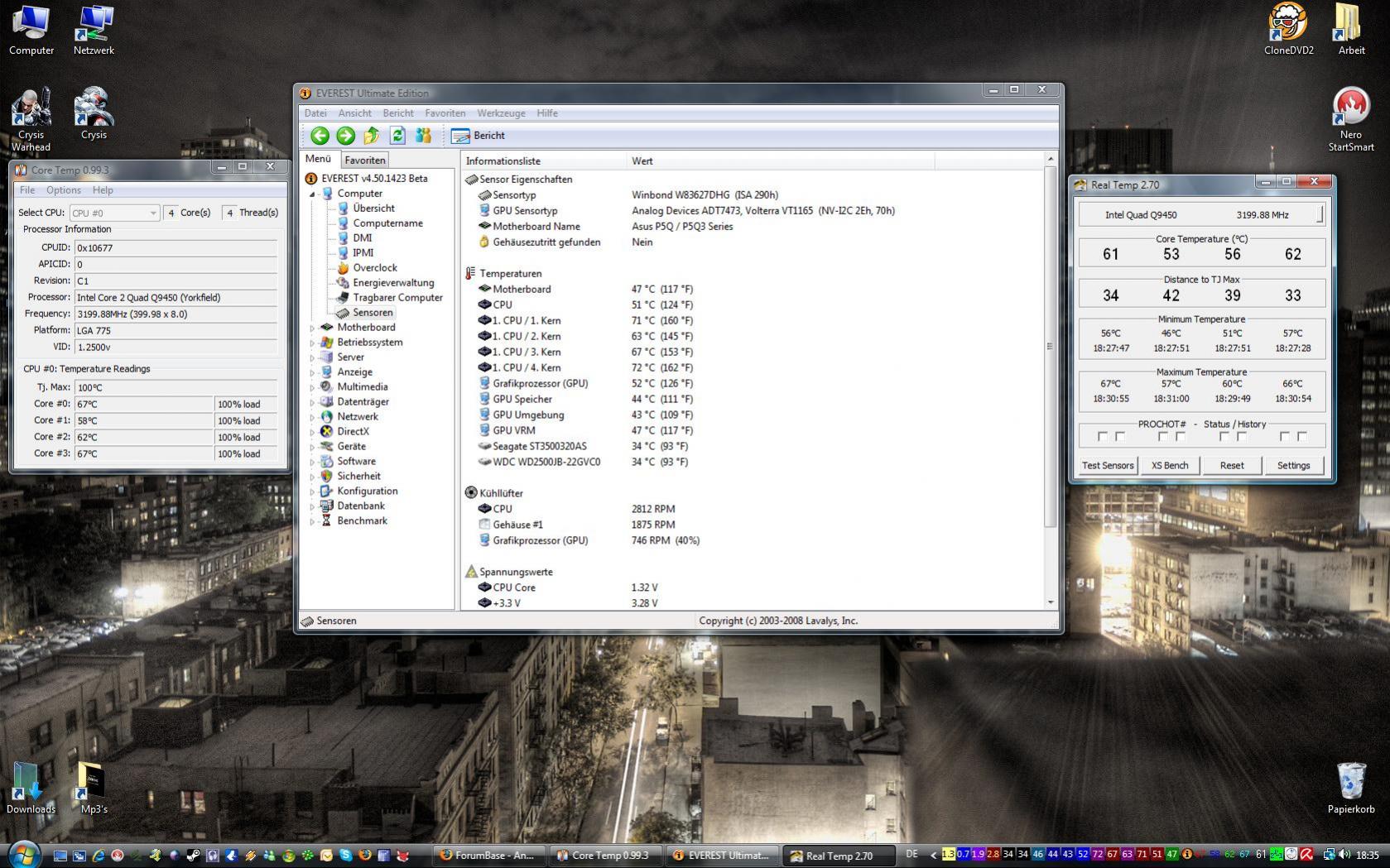Launch Steam from the quick launch bar
Image resolution: width=1390 pixels, height=868 pixels.
point(193,856)
